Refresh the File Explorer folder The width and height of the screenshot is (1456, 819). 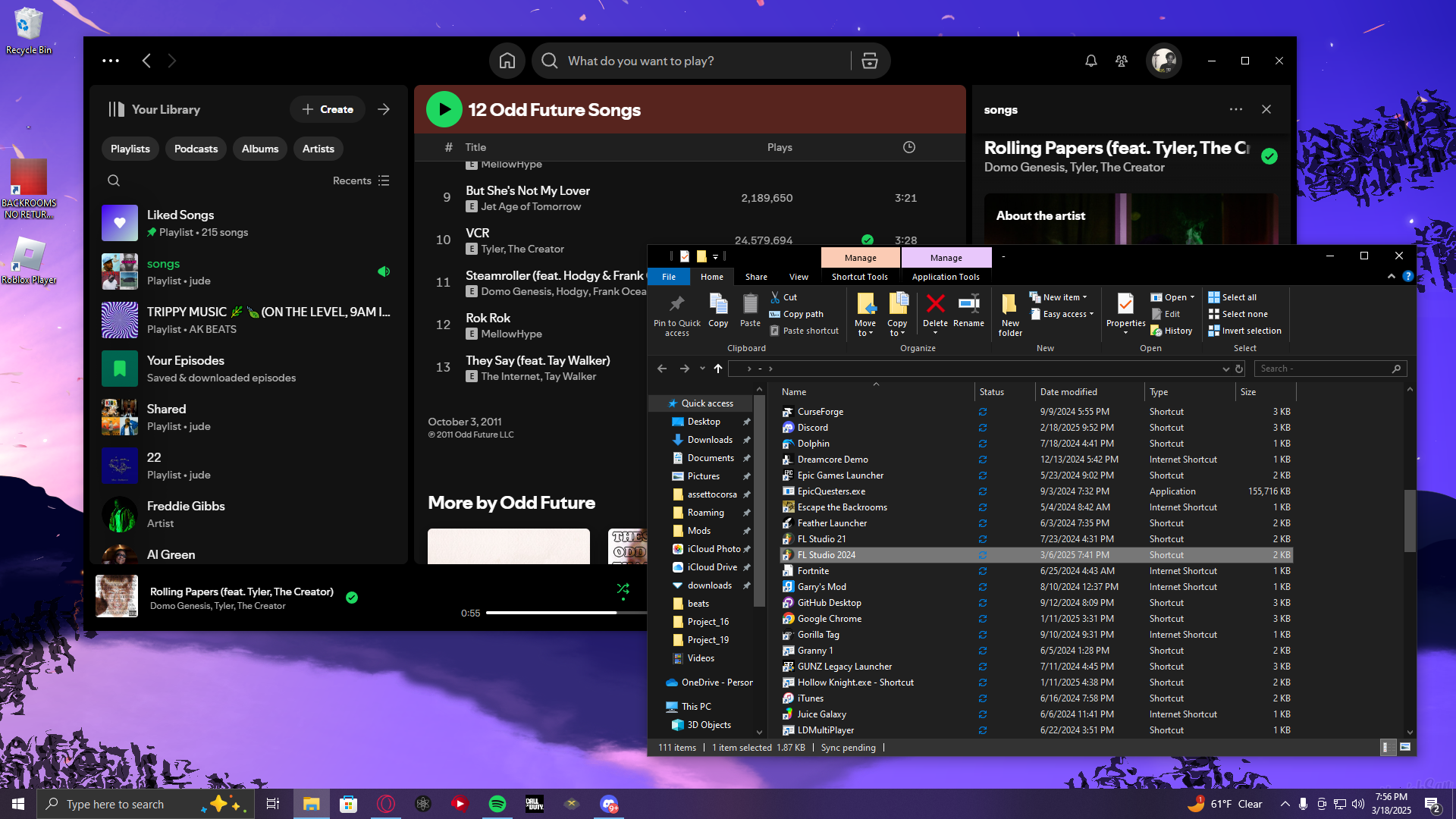coord(1239,369)
